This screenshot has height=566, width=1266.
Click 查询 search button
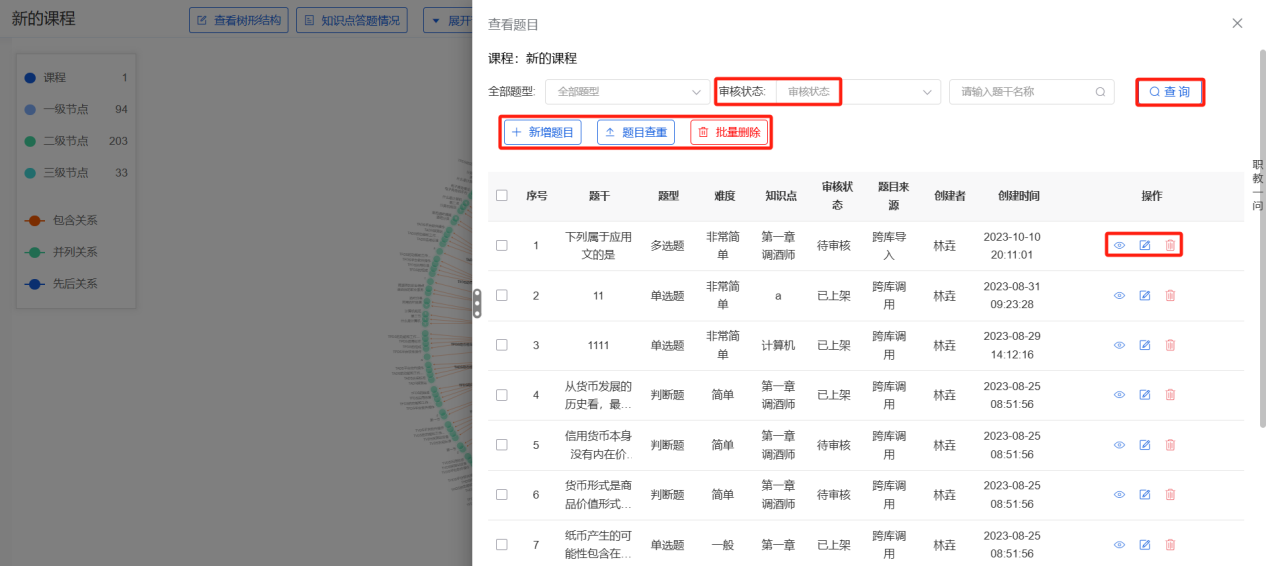coord(1169,92)
